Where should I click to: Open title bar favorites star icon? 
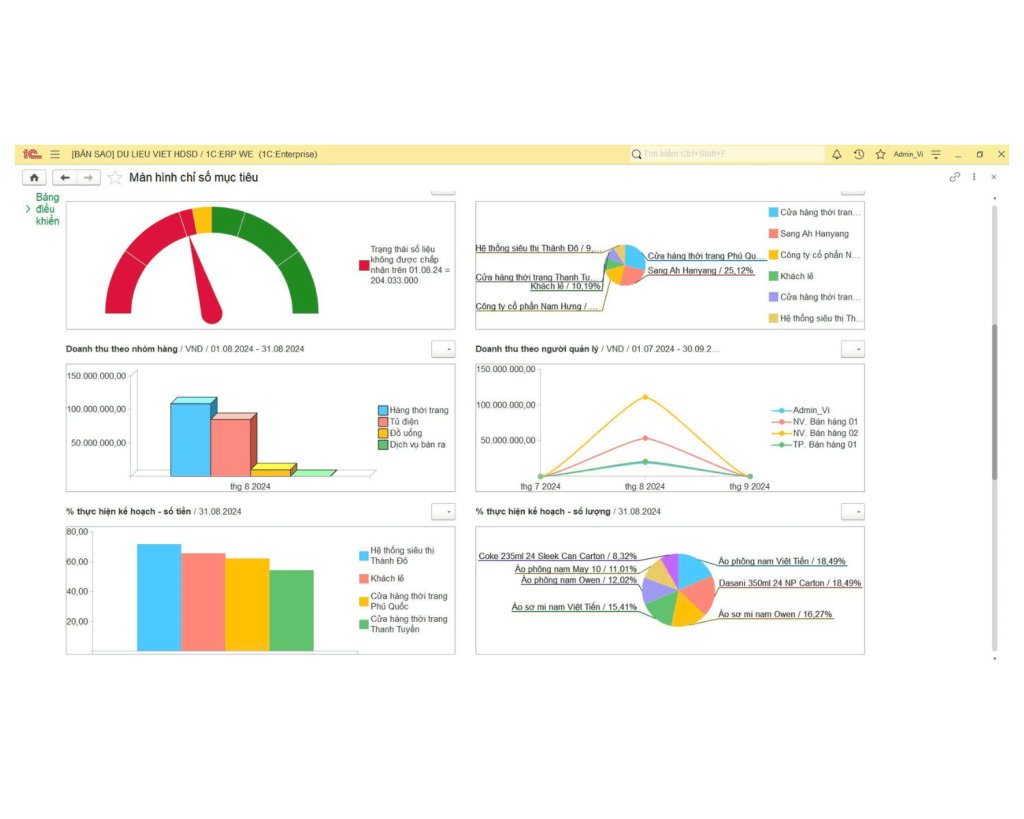pyautogui.click(x=880, y=154)
